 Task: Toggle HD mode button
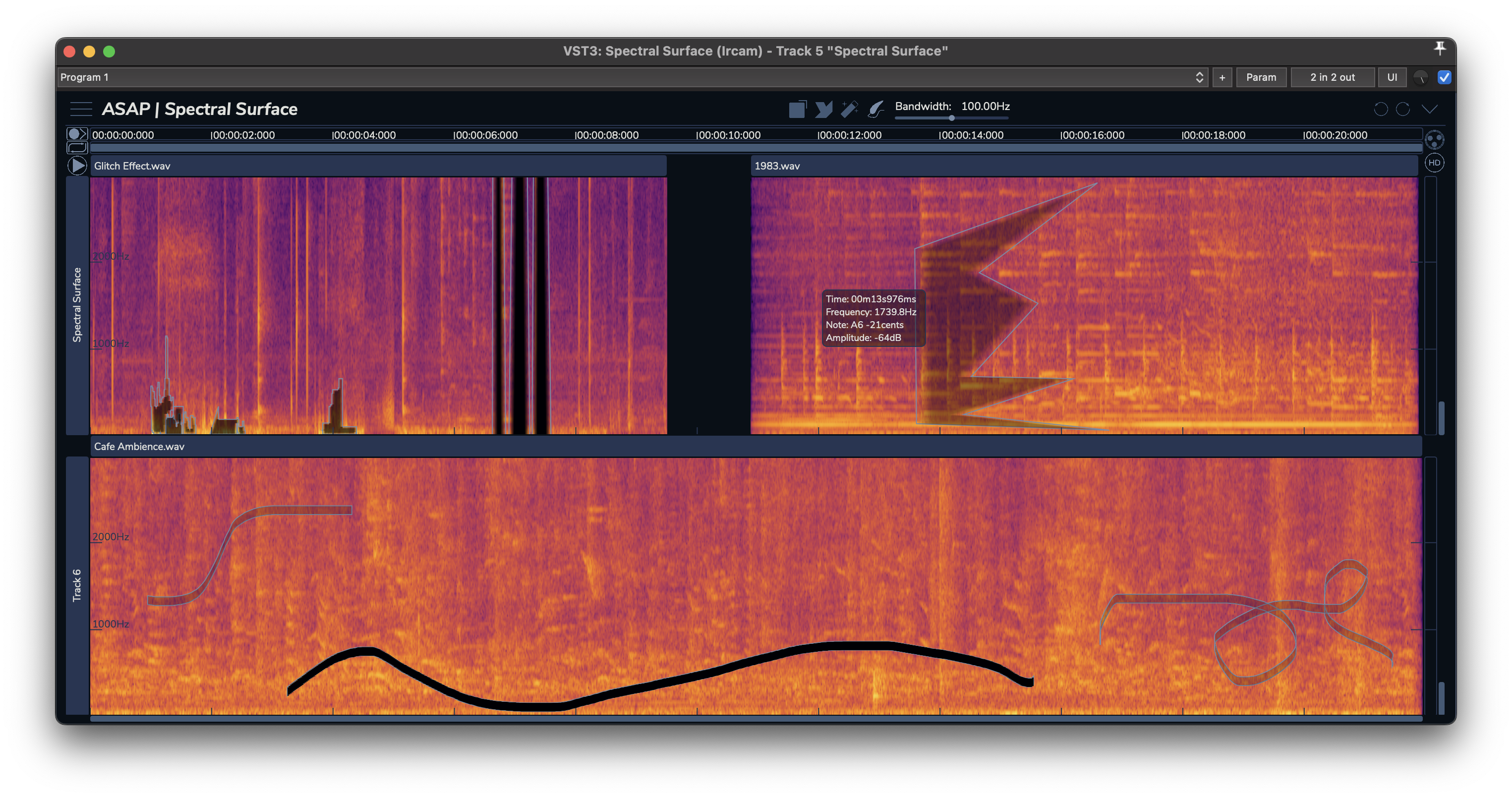tap(1434, 163)
